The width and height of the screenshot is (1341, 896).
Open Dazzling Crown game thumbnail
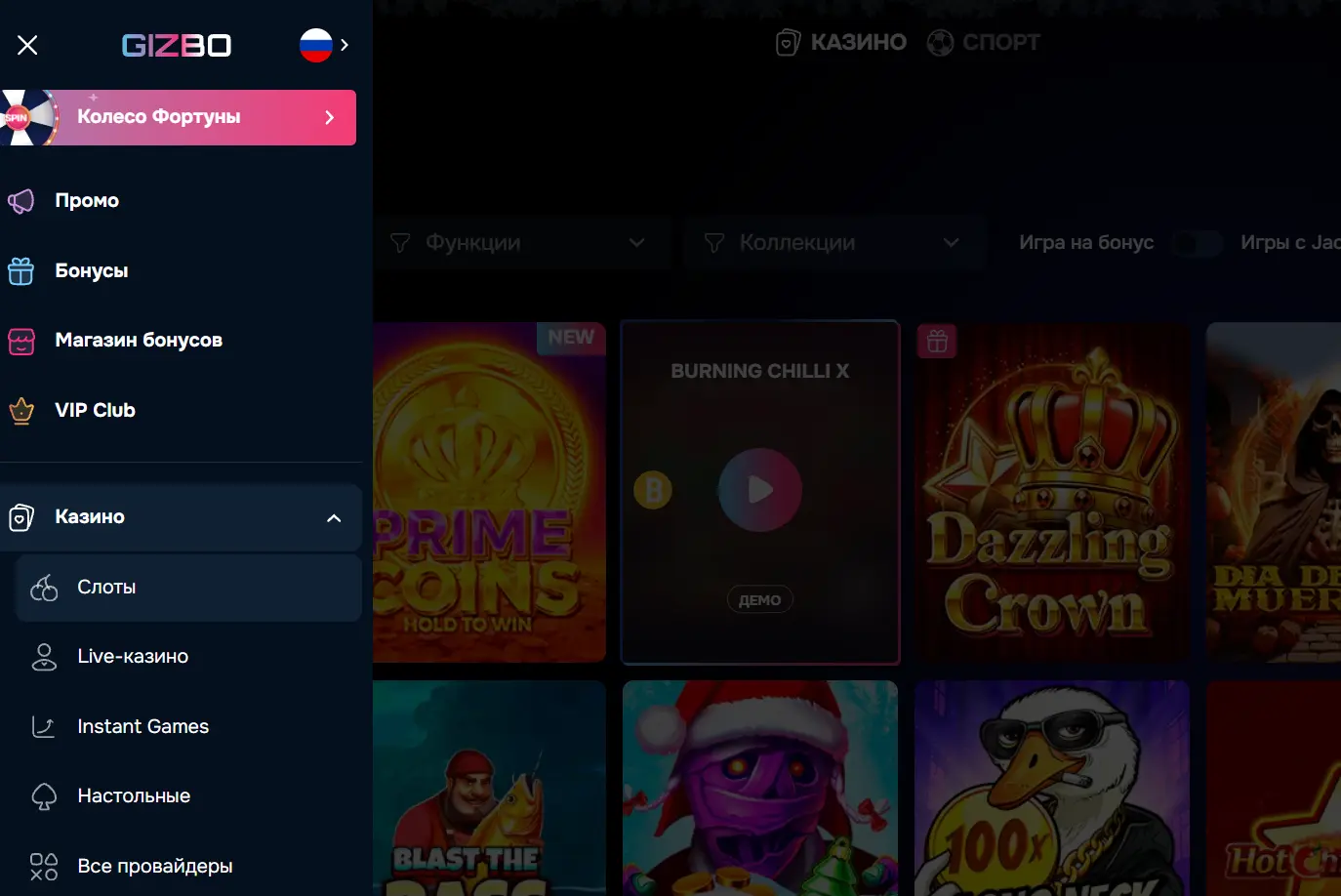click(x=1052, y=492)
